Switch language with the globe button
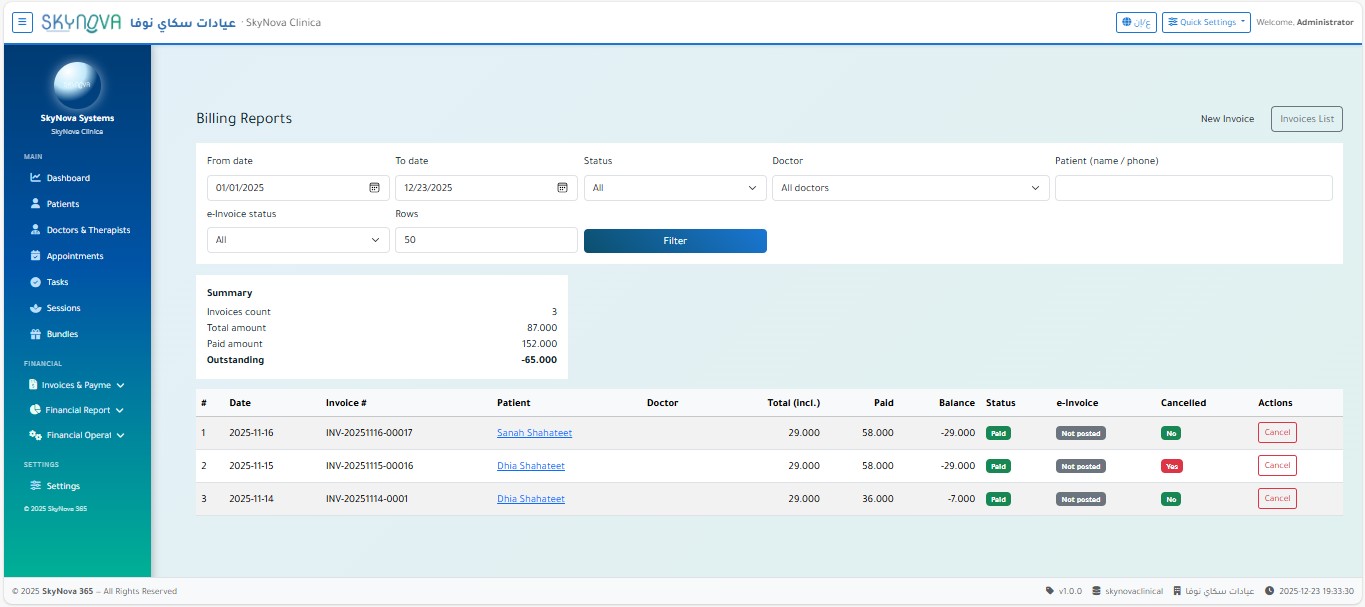 [1135, 22]
